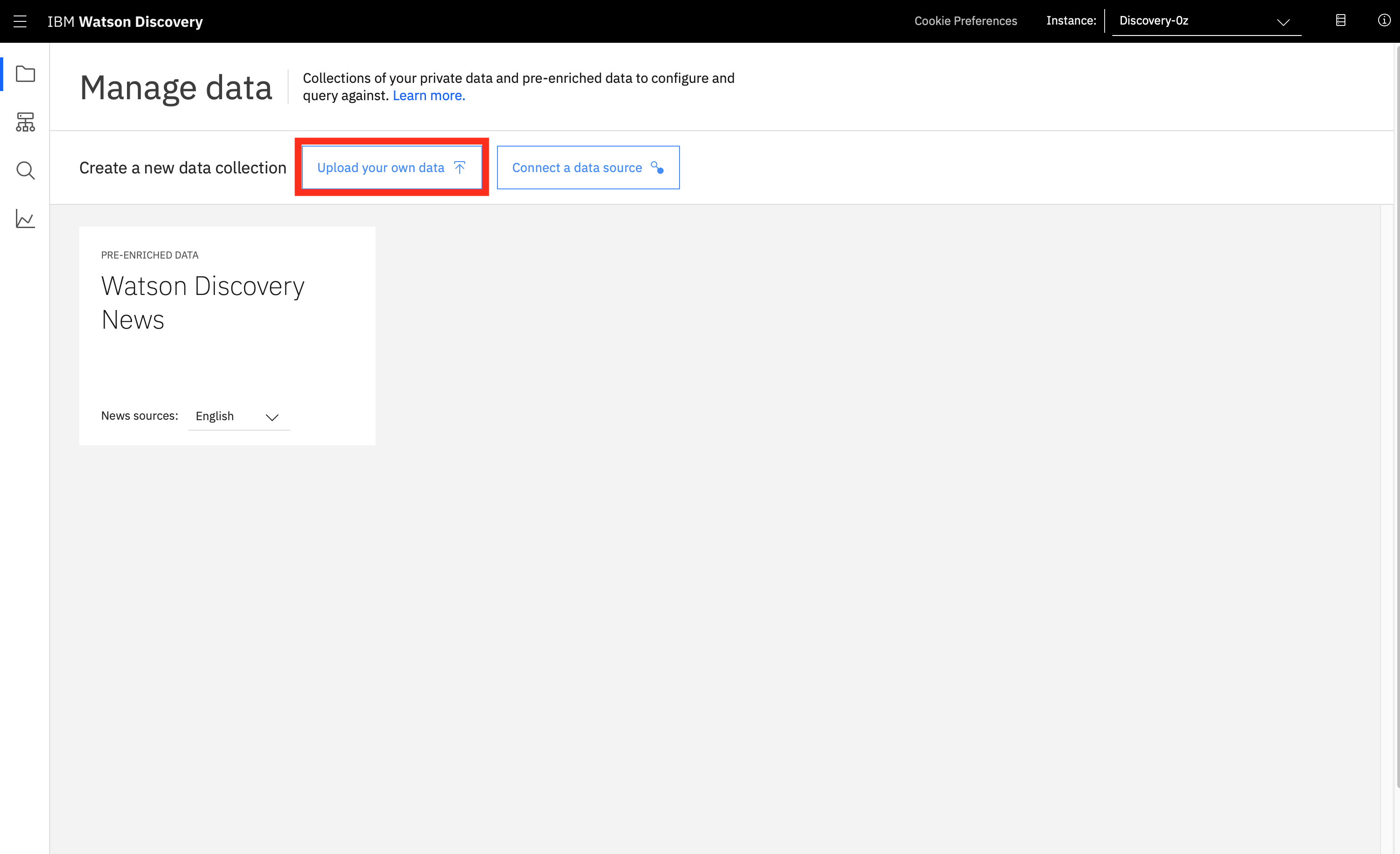Expand the instance selector chevron
The height and width of the screenshot is (854, 1400).
point(1283,22)
